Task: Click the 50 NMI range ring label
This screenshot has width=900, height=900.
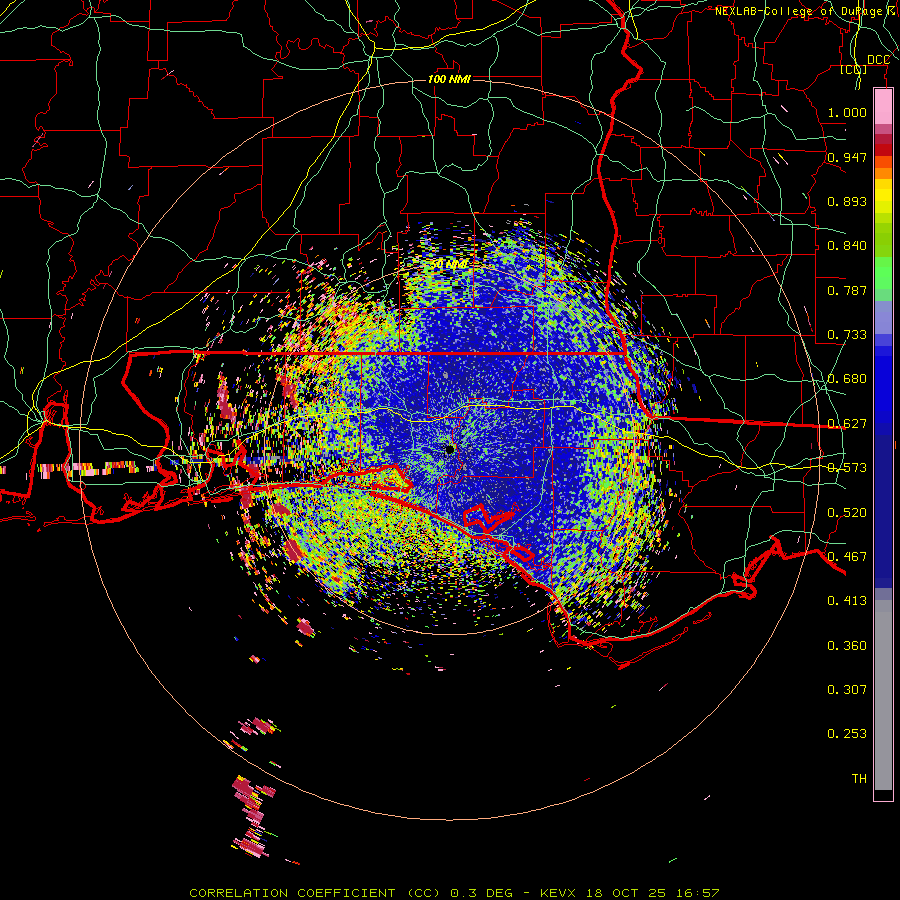Action: [x=449, y=265]
